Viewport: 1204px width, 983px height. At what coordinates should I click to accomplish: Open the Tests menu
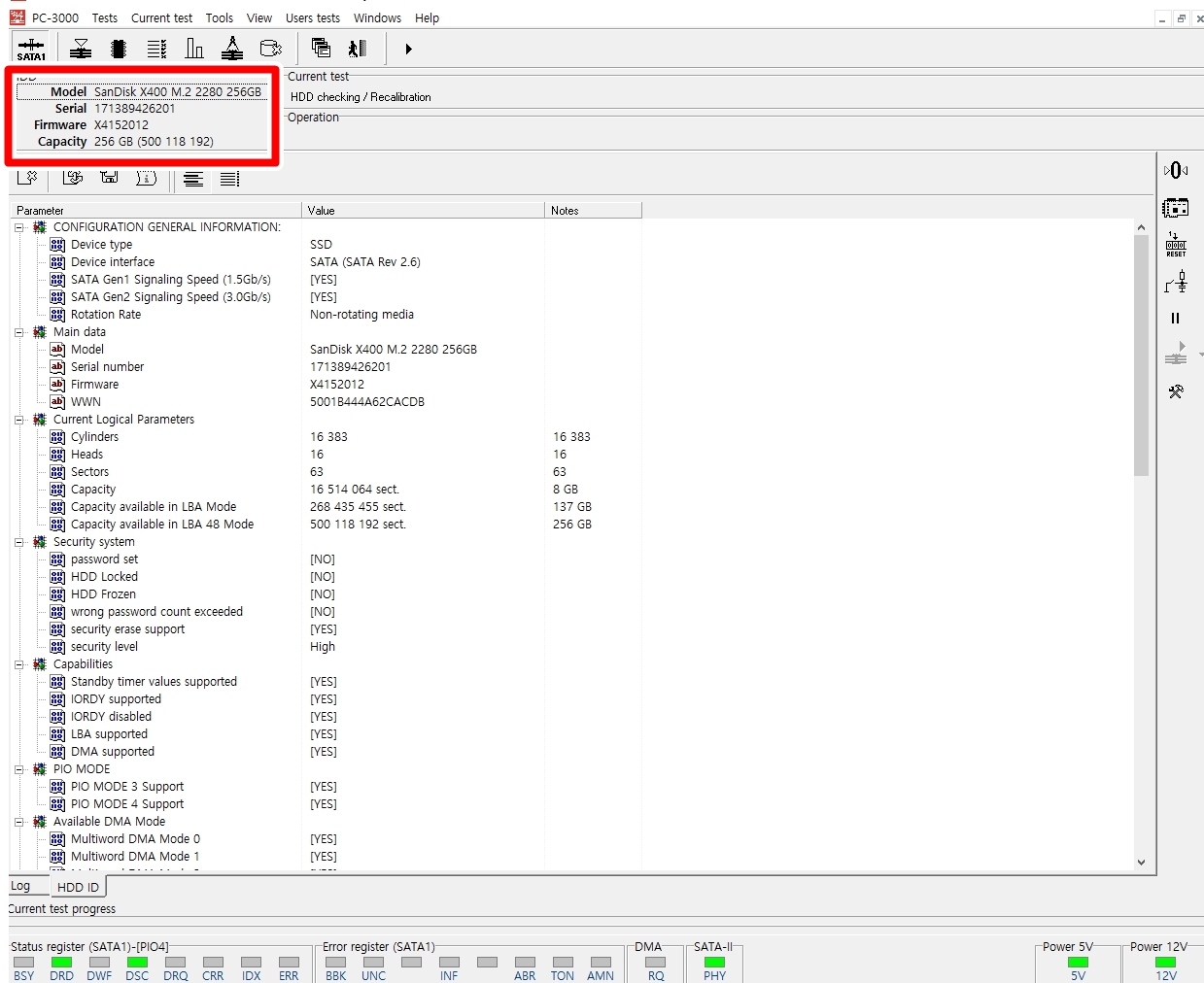tap(105, 17)
